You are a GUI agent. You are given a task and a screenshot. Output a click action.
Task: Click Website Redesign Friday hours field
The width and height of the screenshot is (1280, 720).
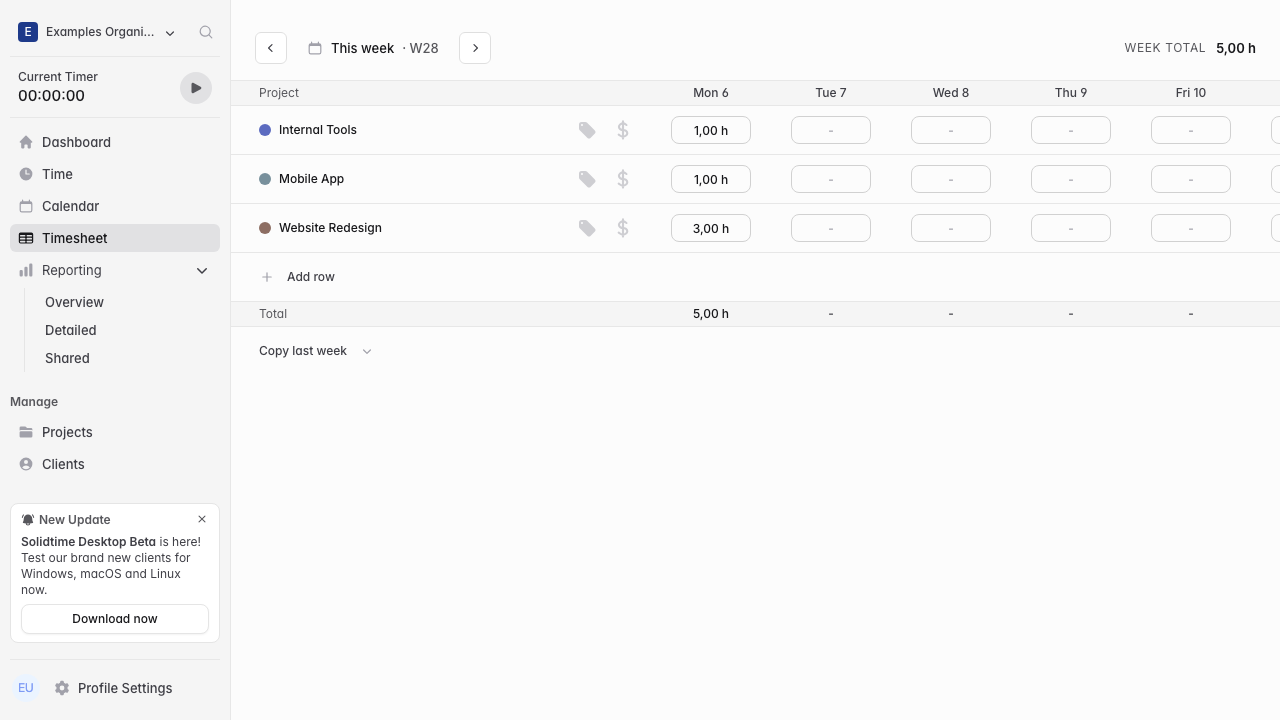(x=1191, y=228)
